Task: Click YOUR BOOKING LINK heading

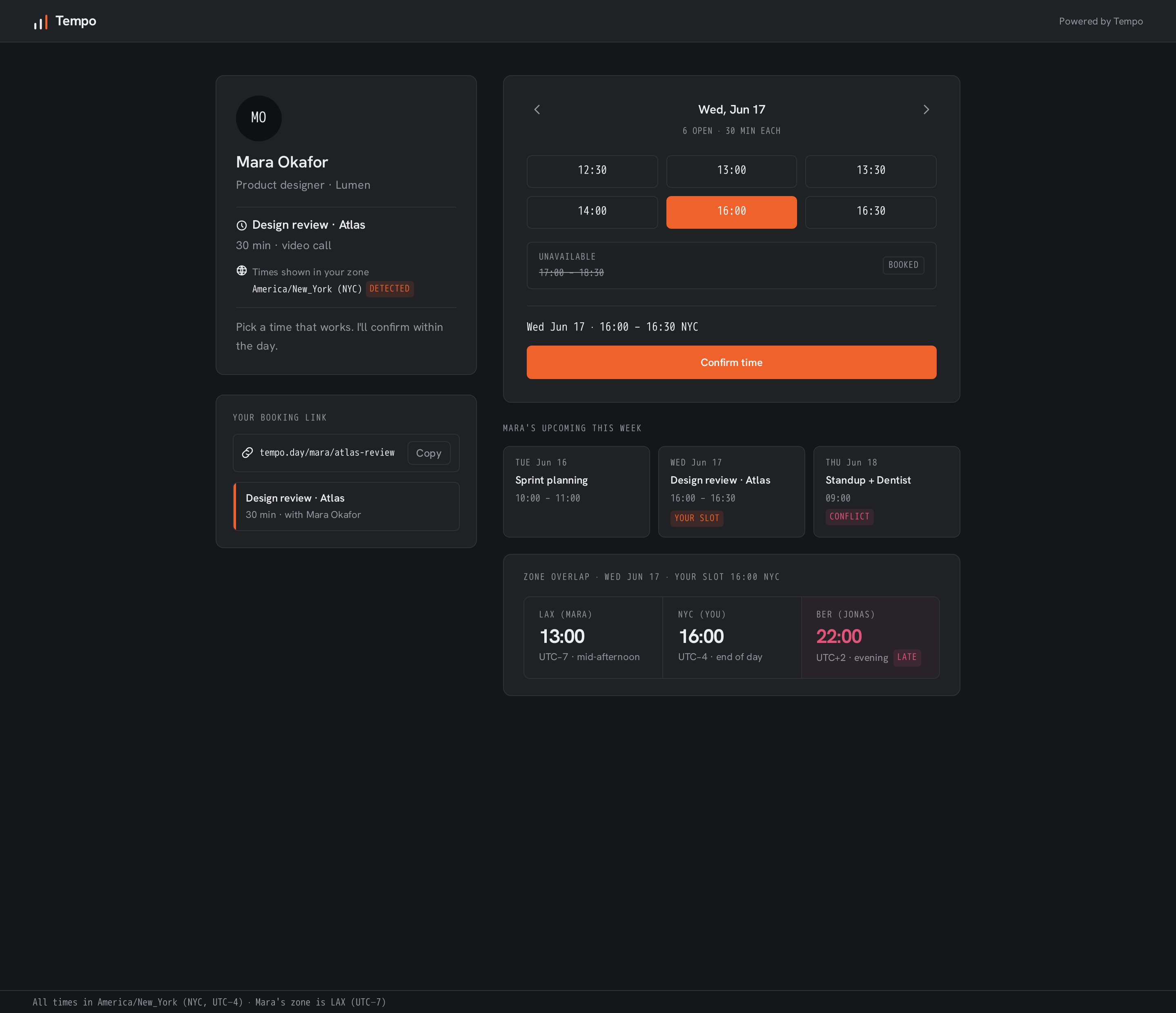Action: point(280,417)
